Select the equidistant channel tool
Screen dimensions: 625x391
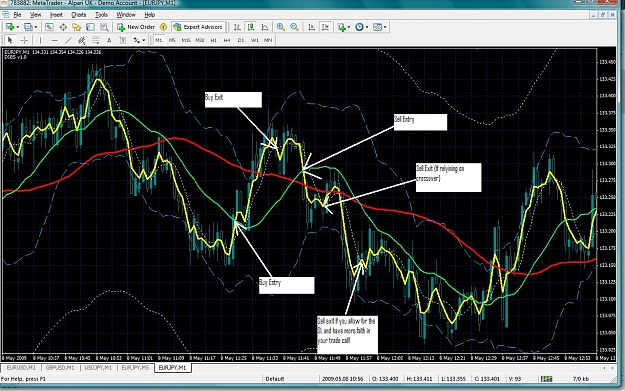pyautogui.click(x=82, y=40)
